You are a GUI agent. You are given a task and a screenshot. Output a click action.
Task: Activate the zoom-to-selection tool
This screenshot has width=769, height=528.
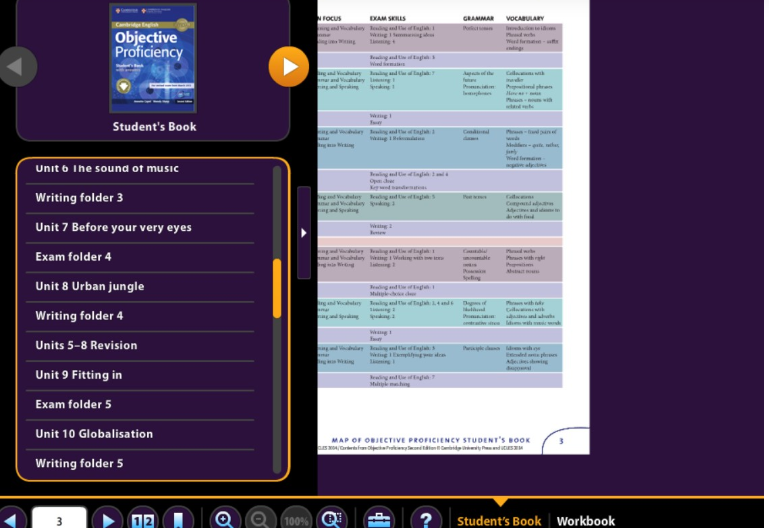pyautogui.click(x=332, y=520)
